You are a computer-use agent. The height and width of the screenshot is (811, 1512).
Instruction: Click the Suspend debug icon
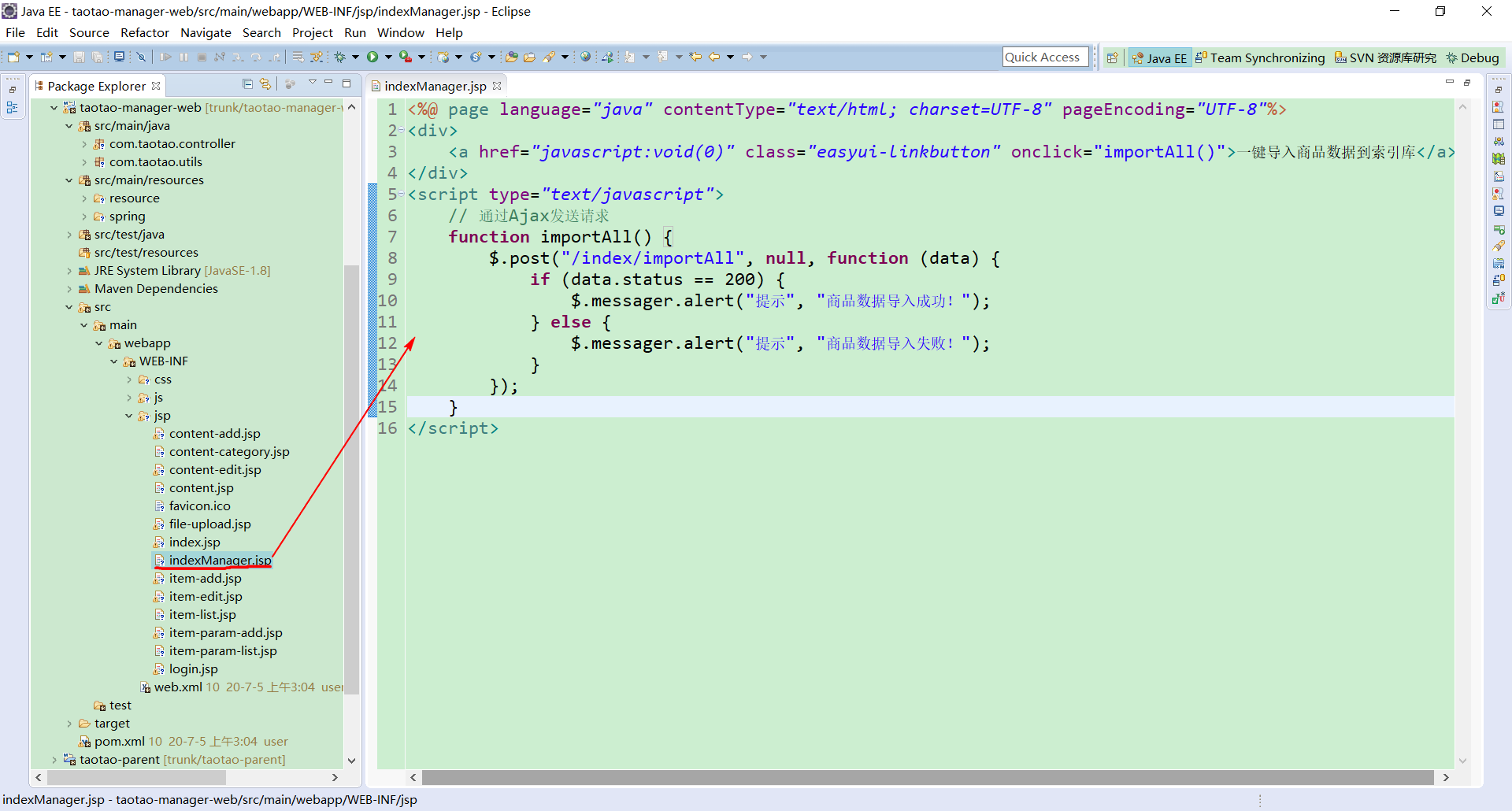[183, 57]
